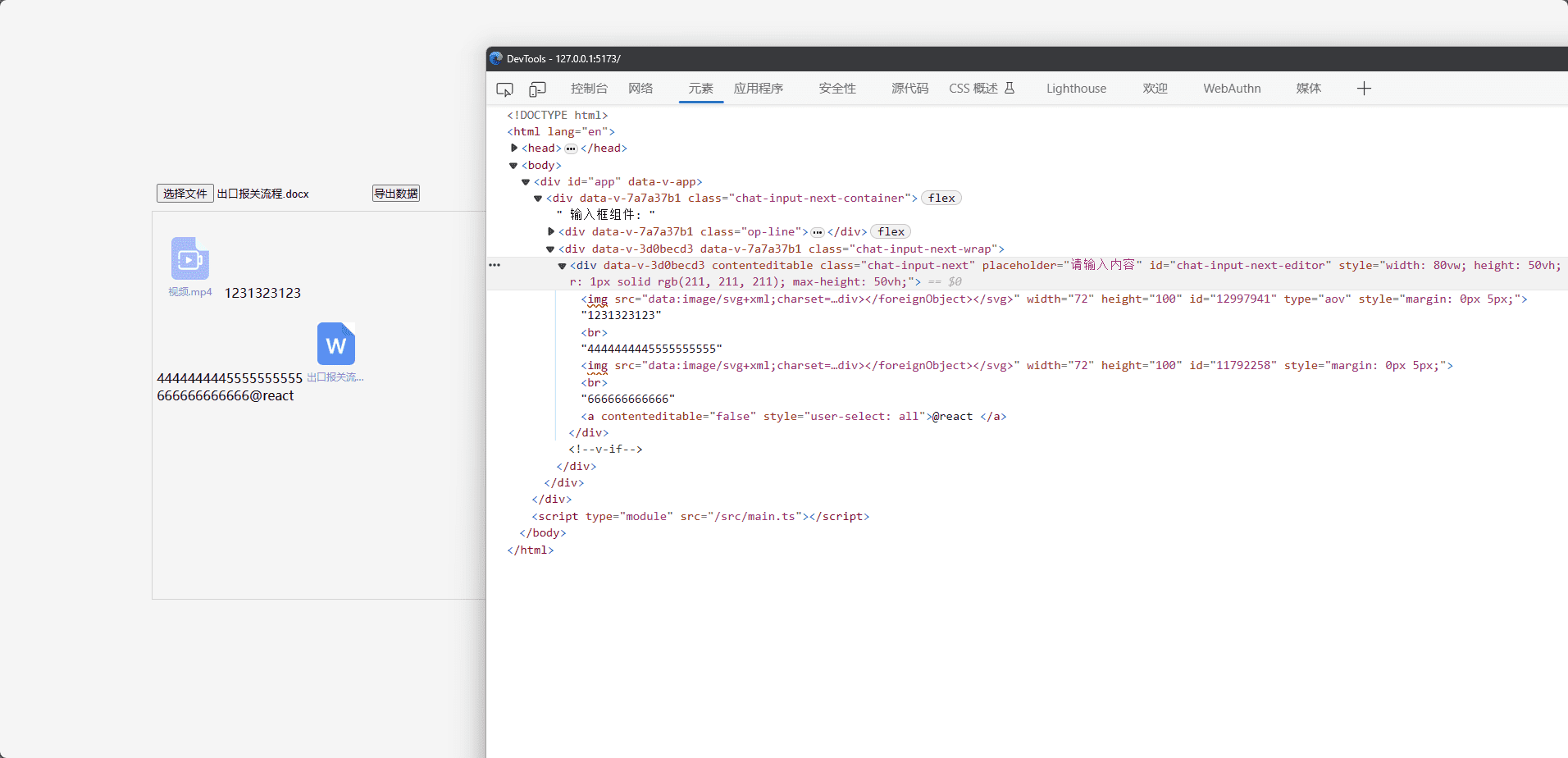Click the inspect element picker icon
1568x758 pixels.
click(504, 89)
